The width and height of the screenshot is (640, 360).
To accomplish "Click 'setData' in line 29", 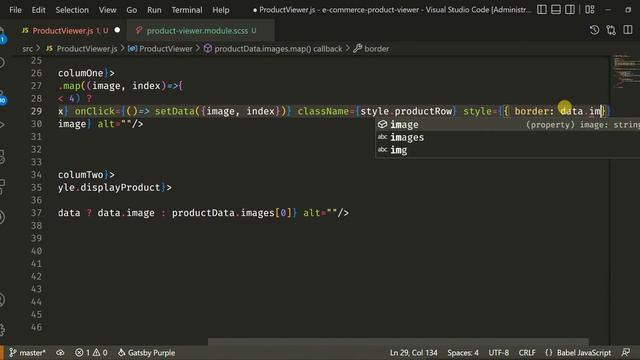I will [174, 111].
